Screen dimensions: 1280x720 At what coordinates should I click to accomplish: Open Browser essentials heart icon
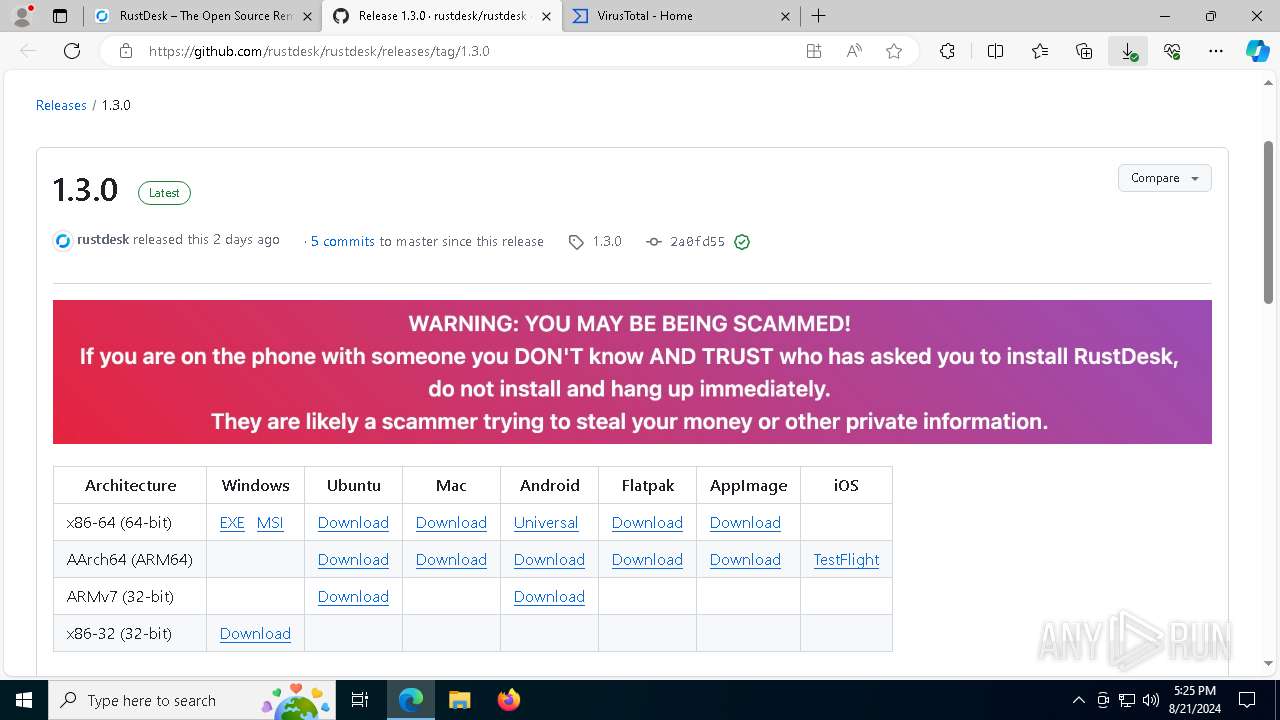(1172, 51)
